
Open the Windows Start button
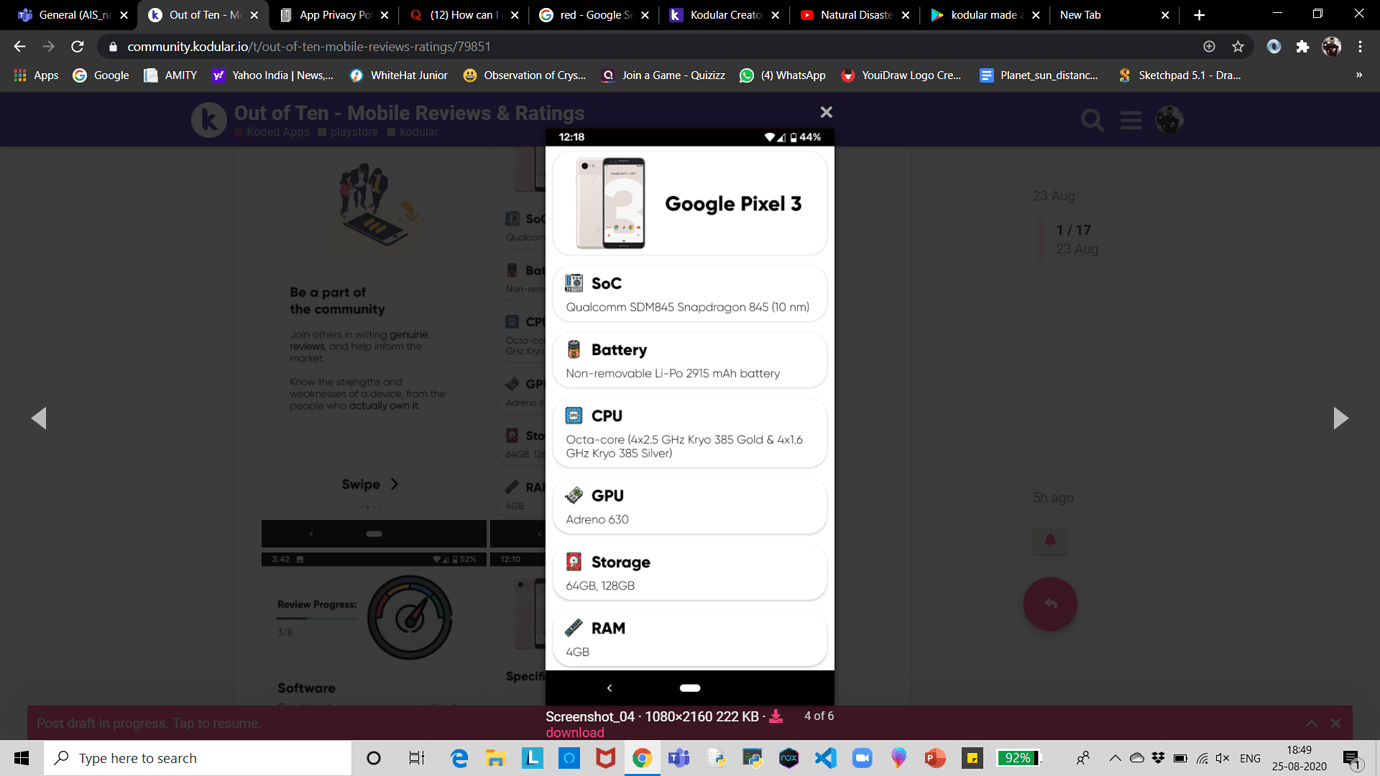pos(21,757)
